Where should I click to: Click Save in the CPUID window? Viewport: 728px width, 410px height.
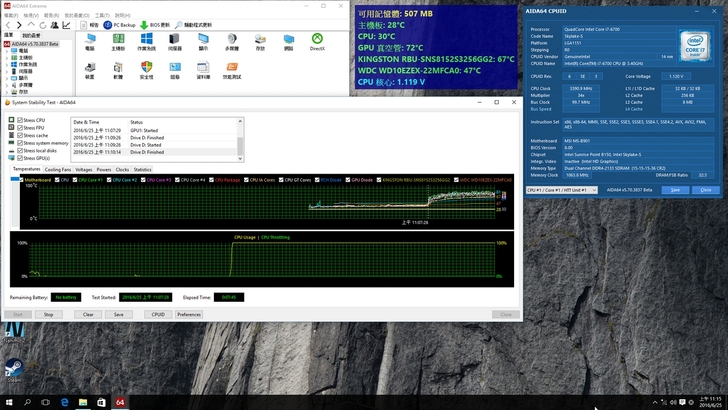675,189
